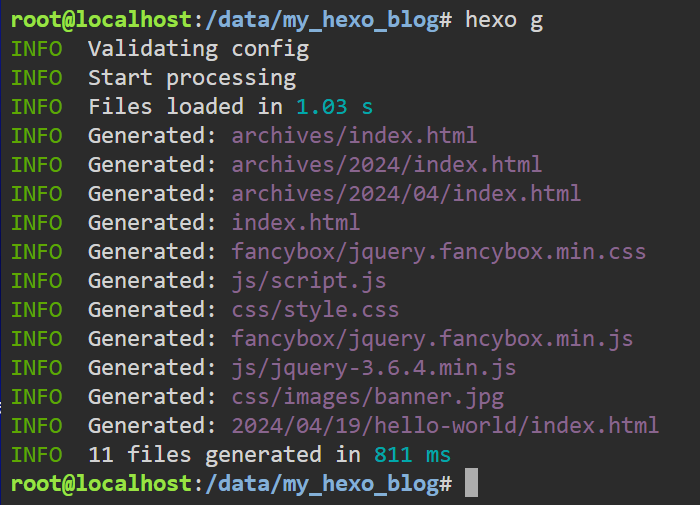Click the "hexo g" command text
700x505 pixels.
click(504, 20)
